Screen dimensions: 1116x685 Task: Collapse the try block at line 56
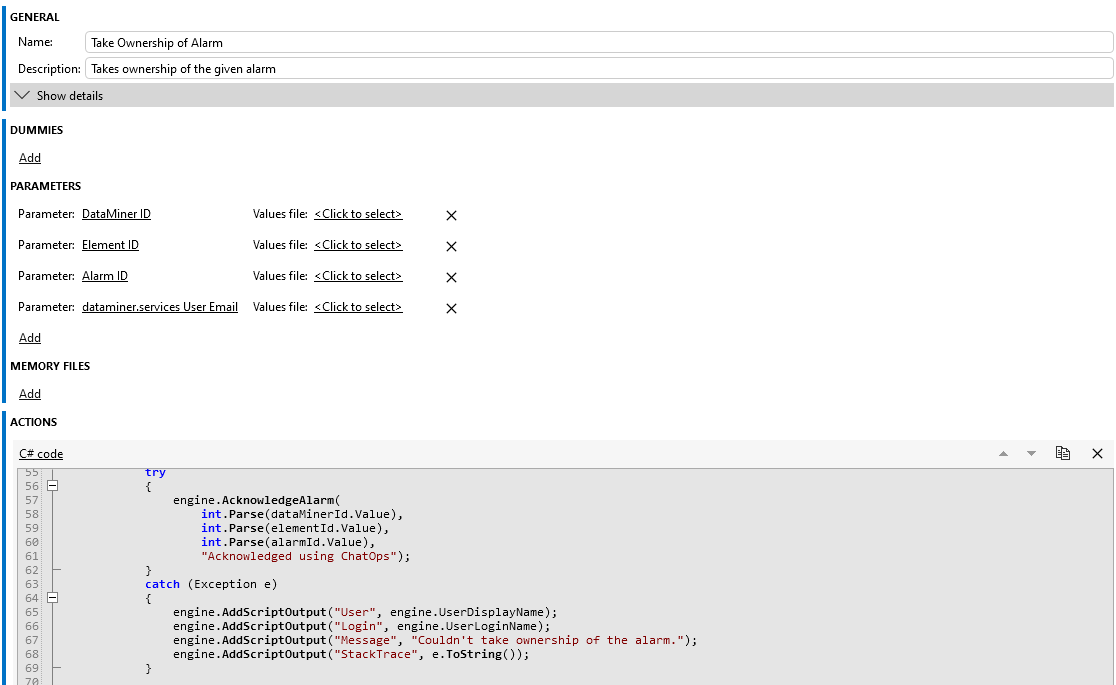coord(53,486)
